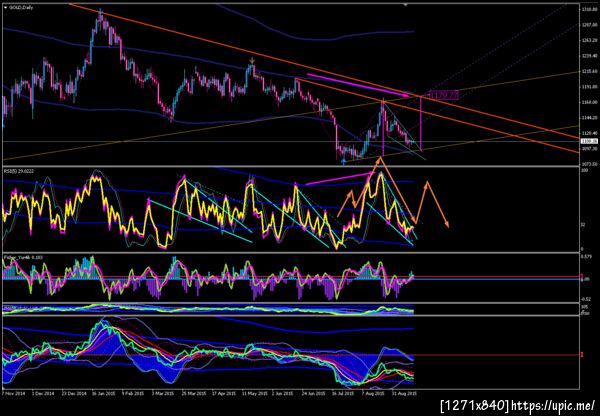Click the 16 Jul 2015 date label

point(345,393)
